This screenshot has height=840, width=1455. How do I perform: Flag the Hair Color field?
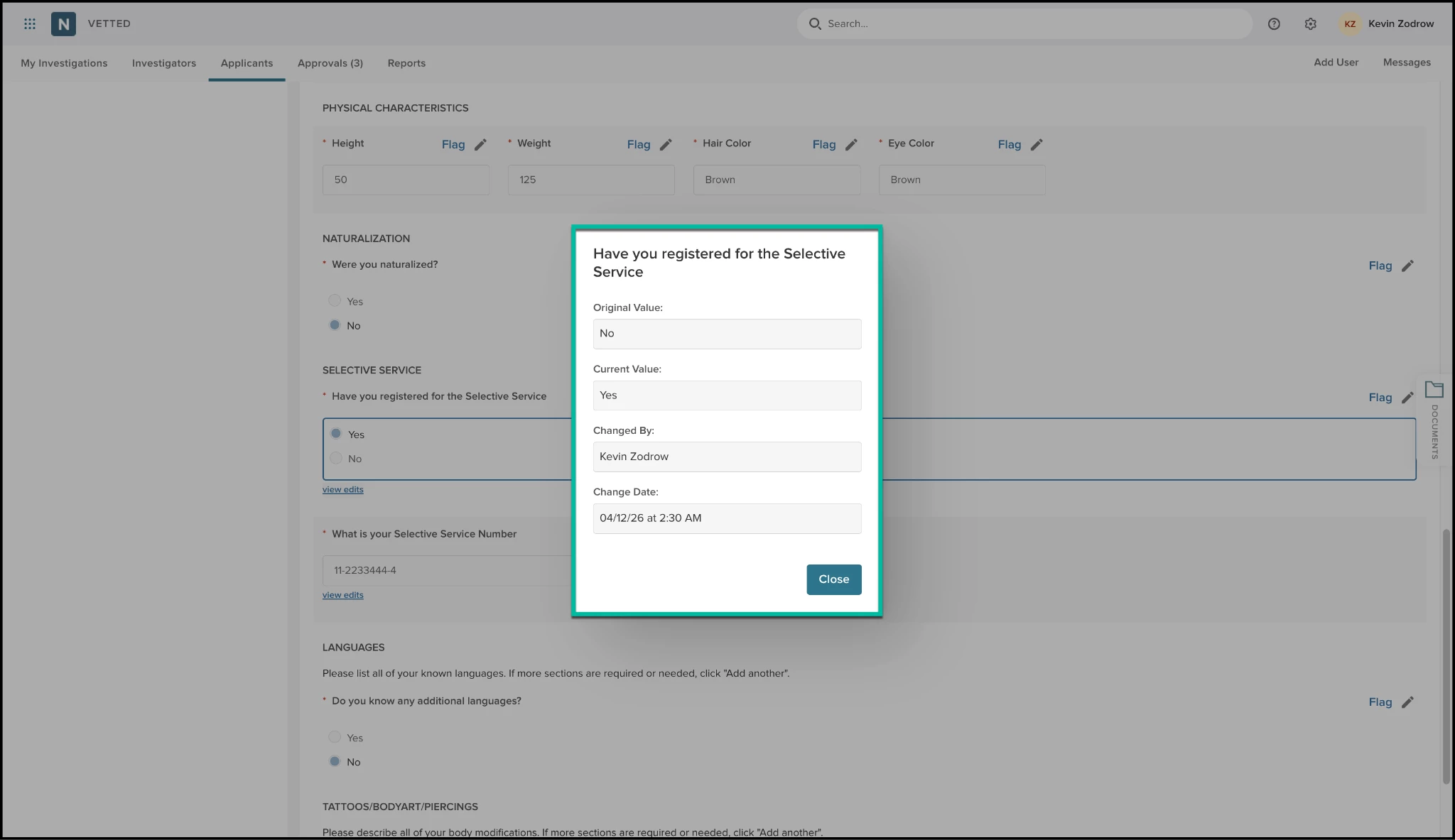823,145
